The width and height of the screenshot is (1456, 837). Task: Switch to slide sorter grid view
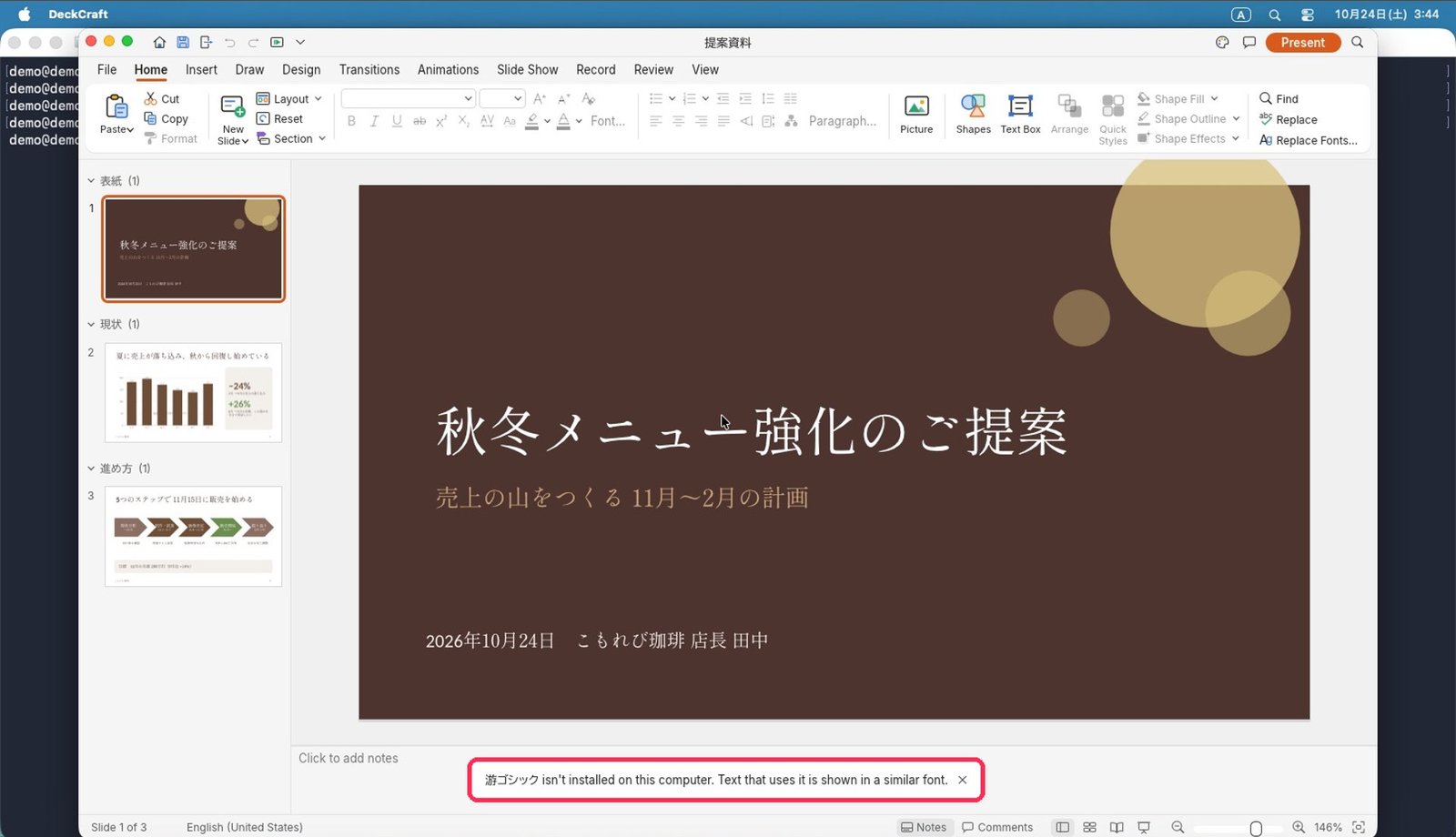1089,827
